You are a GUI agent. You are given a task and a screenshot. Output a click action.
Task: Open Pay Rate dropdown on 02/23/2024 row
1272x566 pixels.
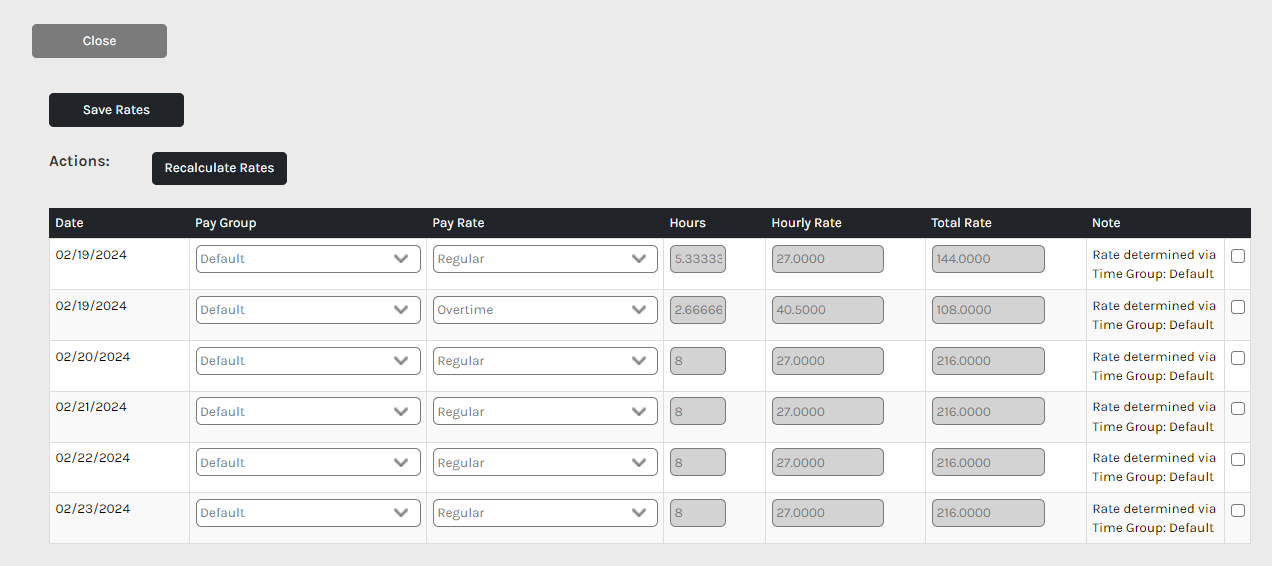pos(545,513)
